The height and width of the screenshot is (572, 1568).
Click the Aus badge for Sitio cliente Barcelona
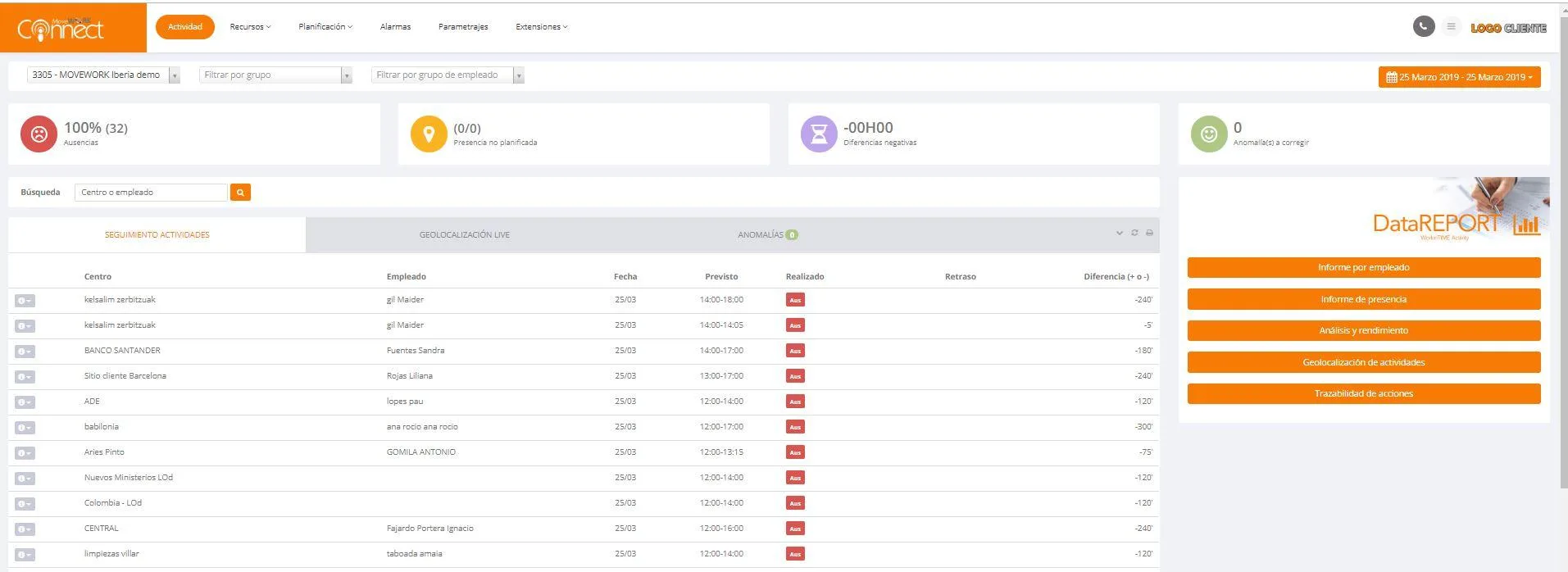[x=795, y=376]
